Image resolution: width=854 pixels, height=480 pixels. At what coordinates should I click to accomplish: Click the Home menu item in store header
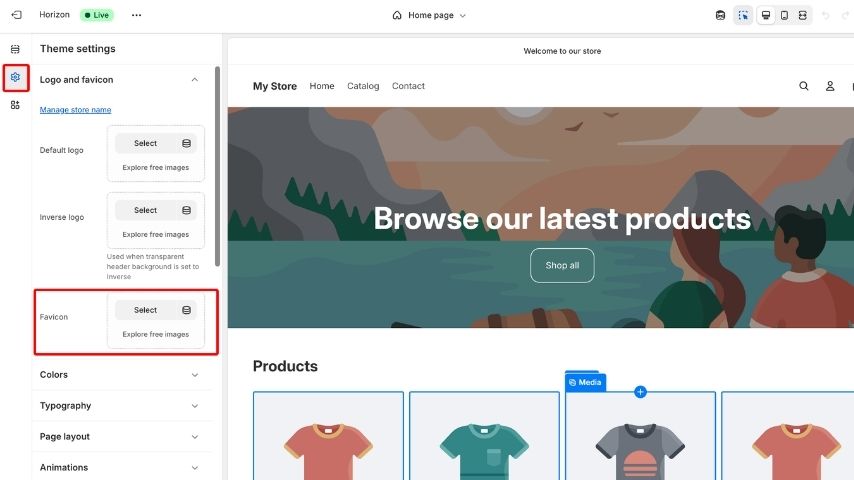(322, 86)
